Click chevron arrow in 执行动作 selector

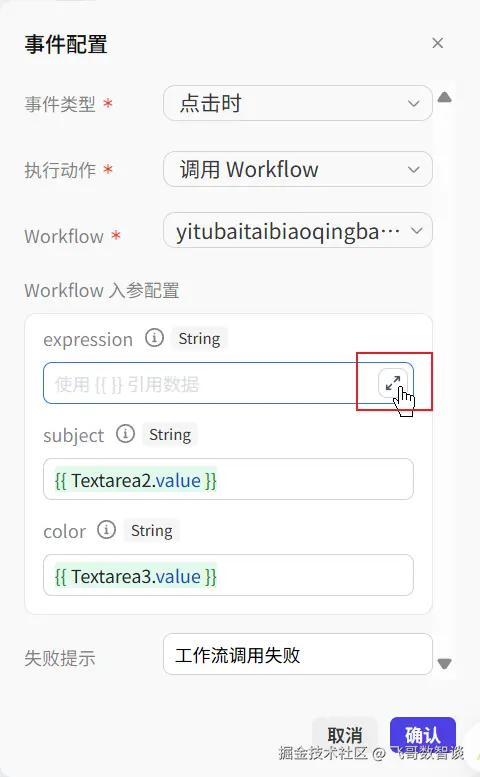click(414, 169)
